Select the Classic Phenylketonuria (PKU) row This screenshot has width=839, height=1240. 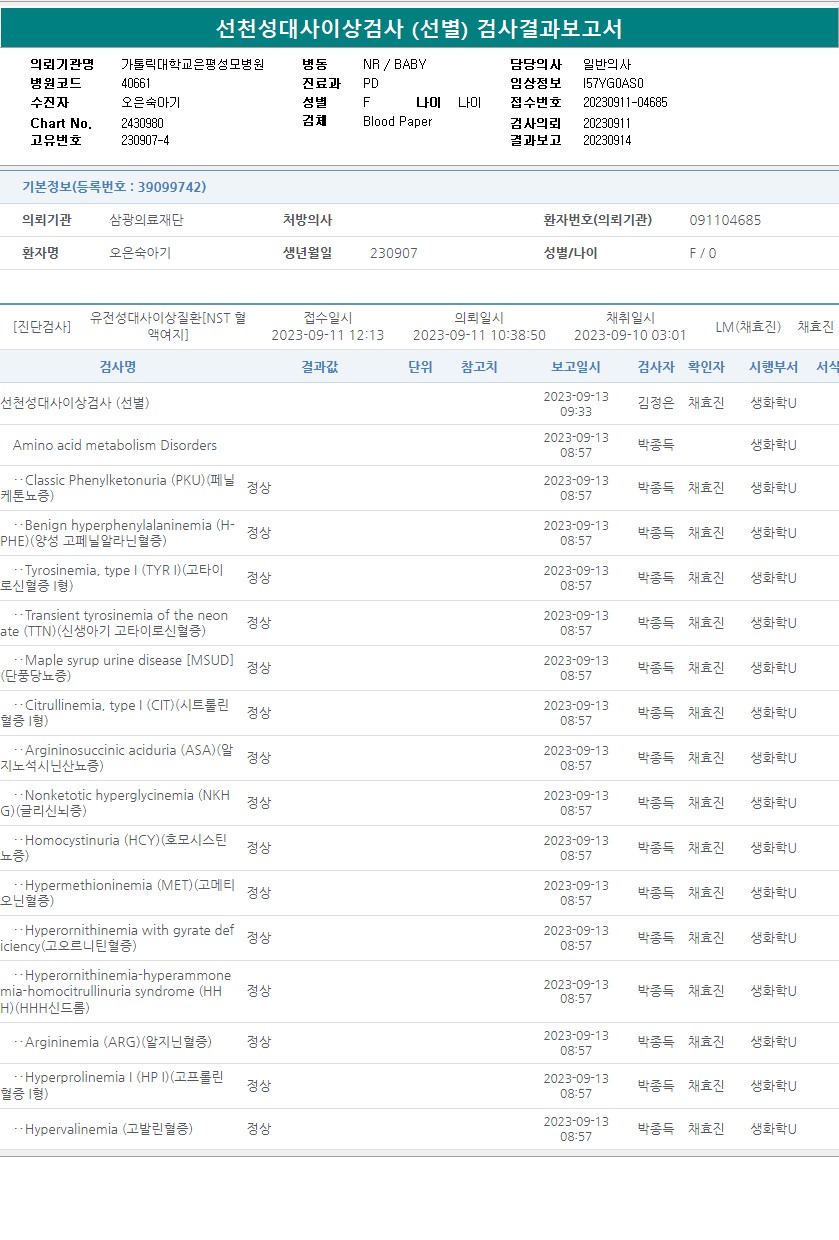coord(118,488)
